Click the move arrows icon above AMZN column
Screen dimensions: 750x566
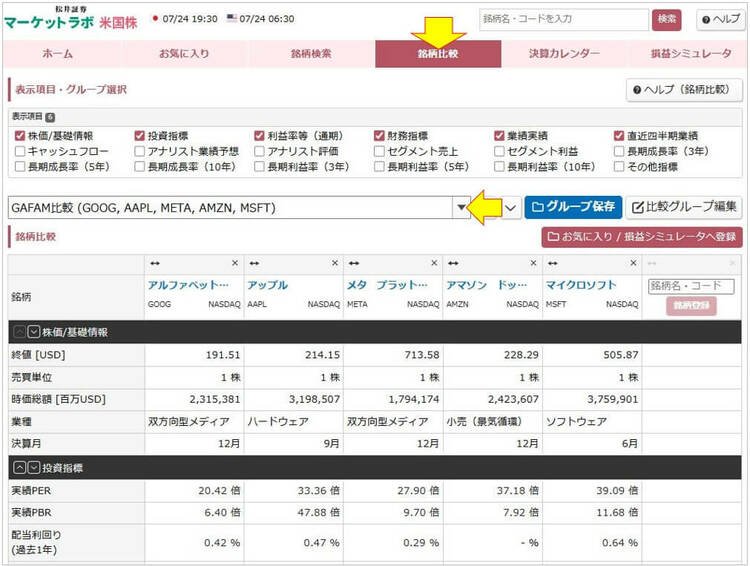[453, 263]
